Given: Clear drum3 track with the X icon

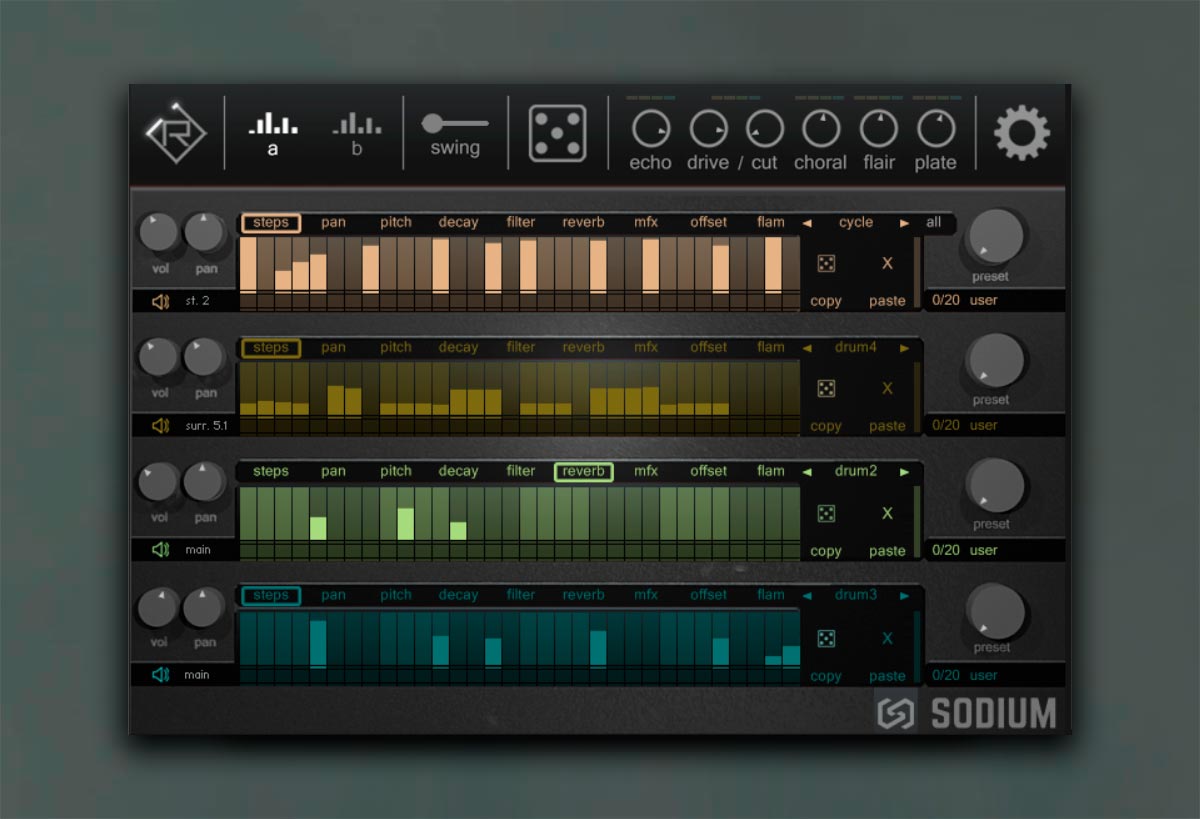Looking at the screenshot, I should (x=887, y=638).
